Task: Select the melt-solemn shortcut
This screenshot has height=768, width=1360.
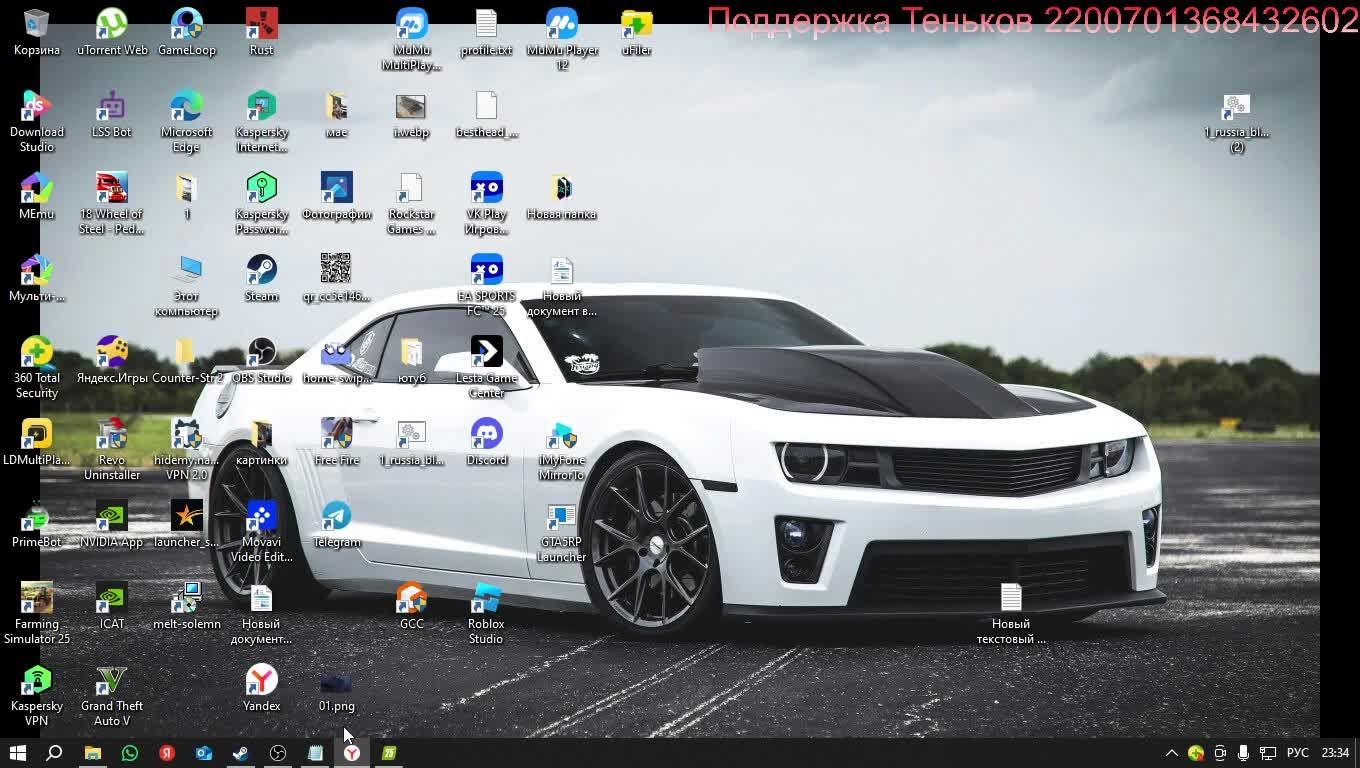Action: click(x=187, y=606)
